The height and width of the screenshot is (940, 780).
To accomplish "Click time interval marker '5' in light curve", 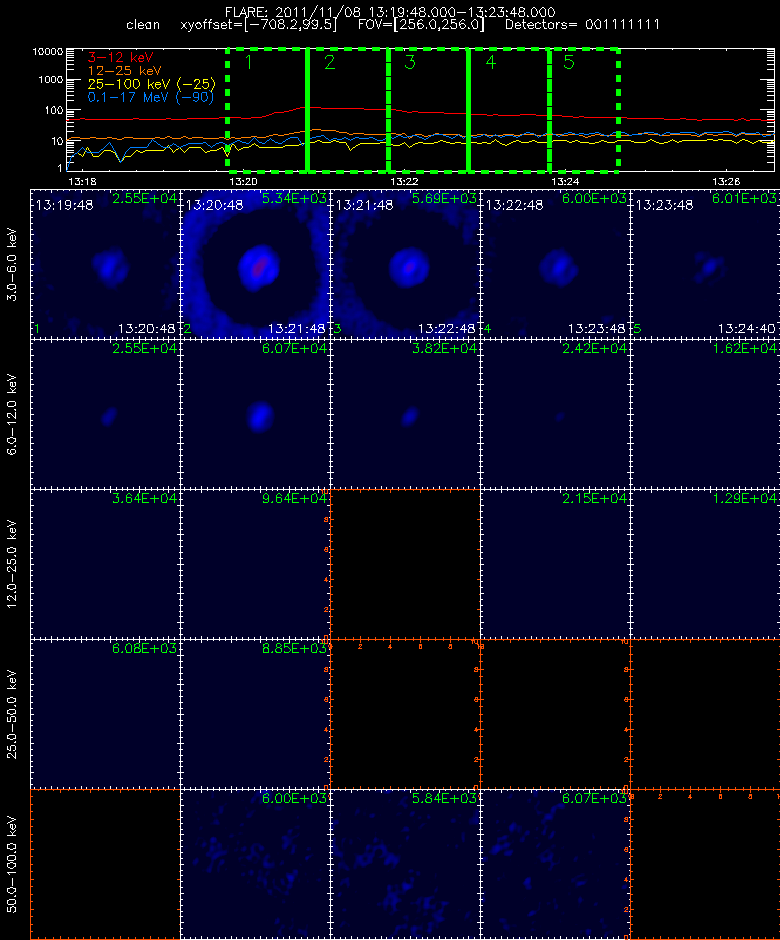I will [569, 62].
